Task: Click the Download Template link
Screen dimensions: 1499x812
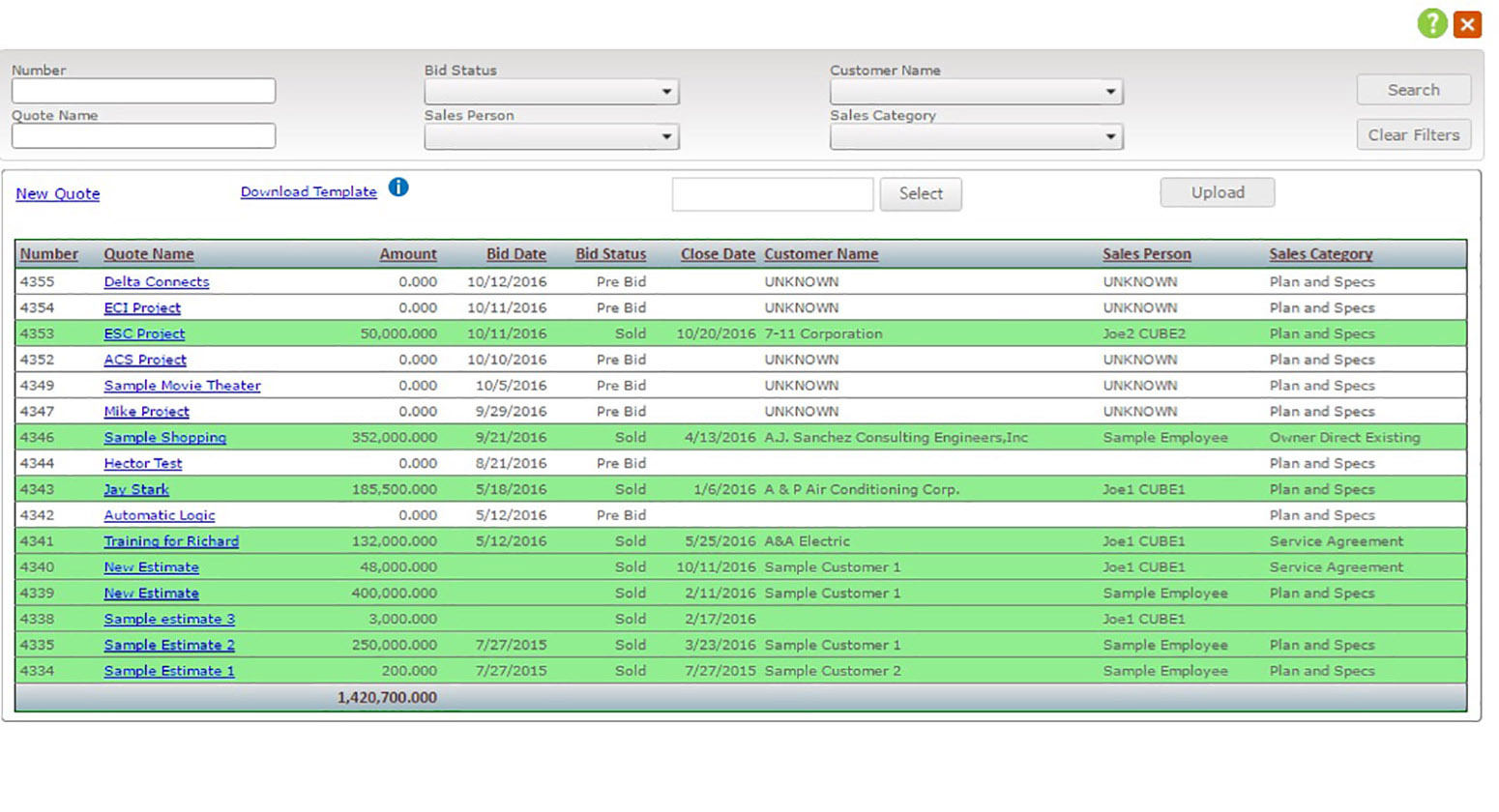Action: (309, 191)
